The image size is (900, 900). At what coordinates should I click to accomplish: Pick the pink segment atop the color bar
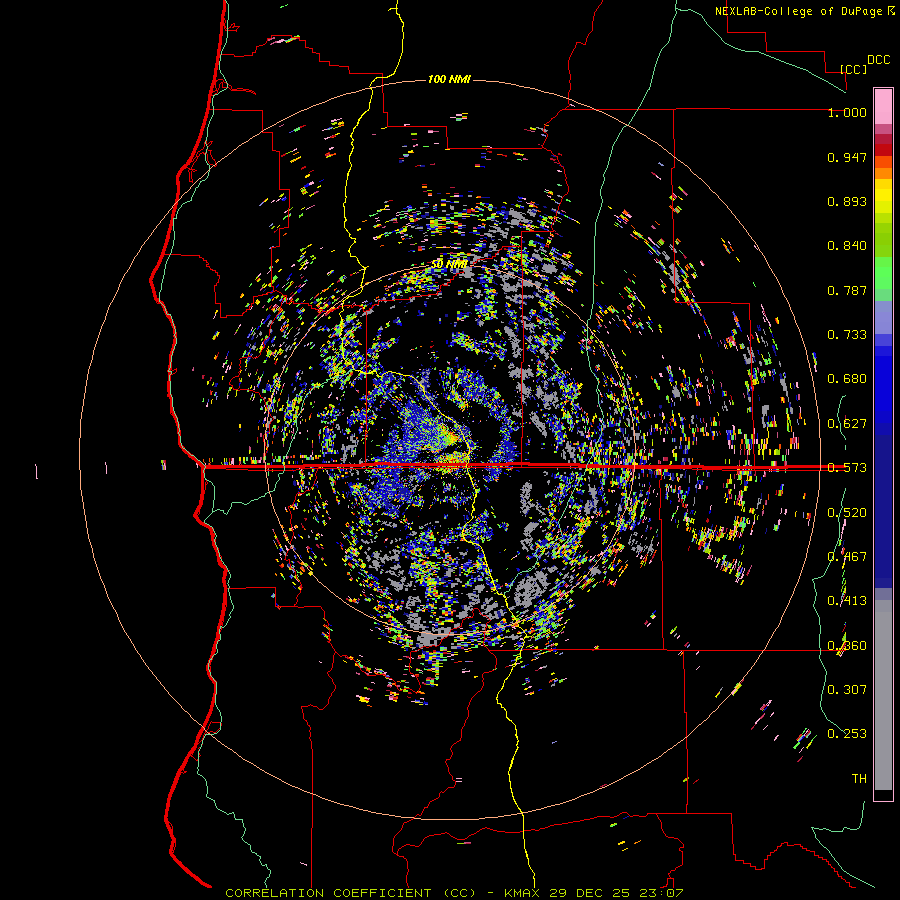pos(883,106)
